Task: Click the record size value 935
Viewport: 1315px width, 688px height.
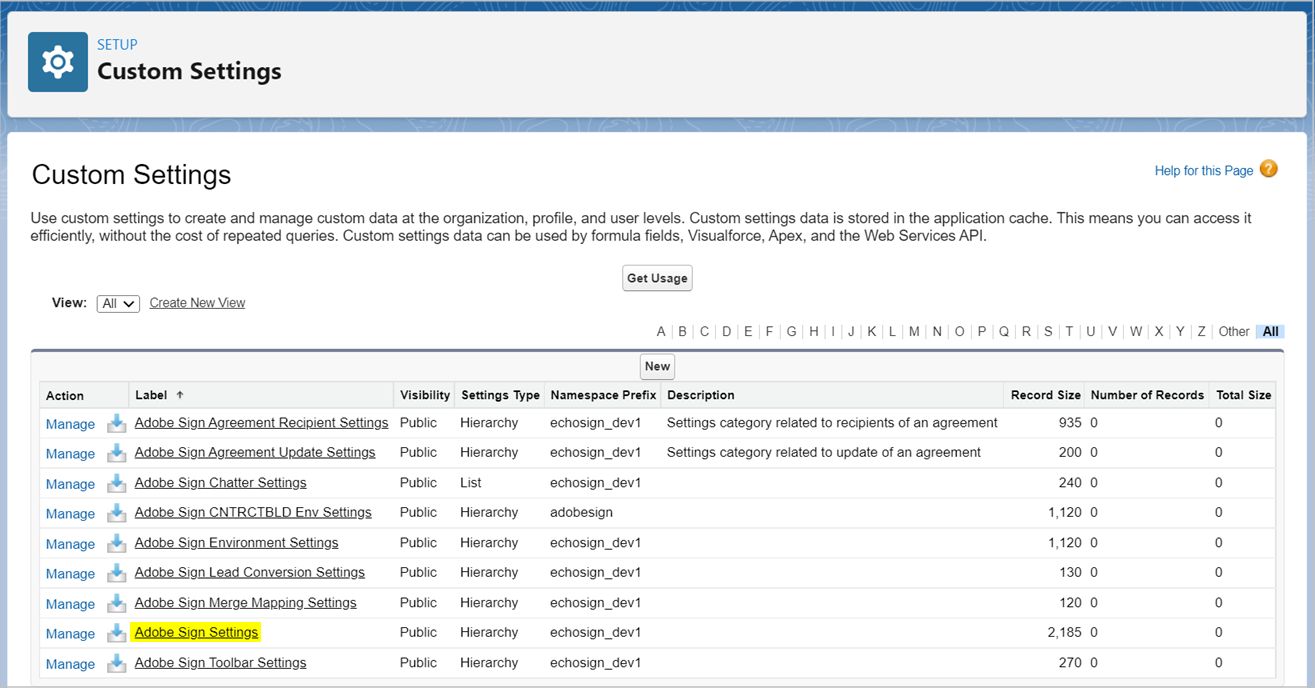Action: click(1070, 423)
